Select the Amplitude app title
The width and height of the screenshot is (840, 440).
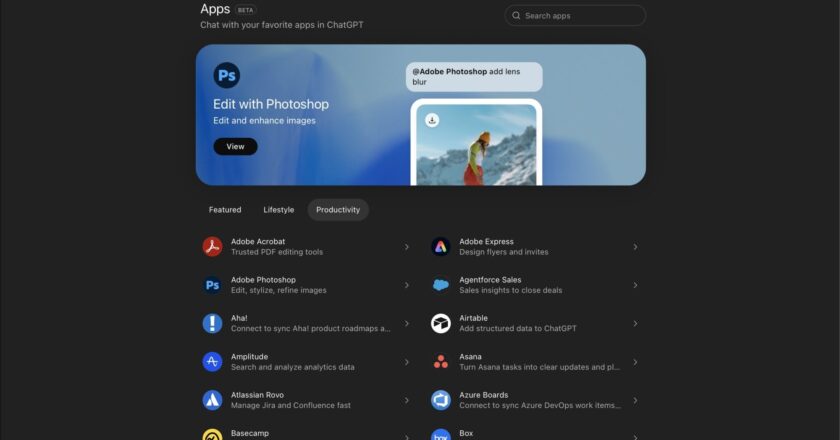[x=250, y=356]
